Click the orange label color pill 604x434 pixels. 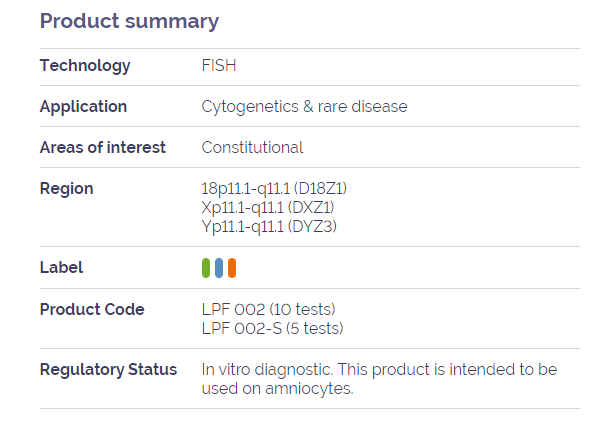(232, 268)
